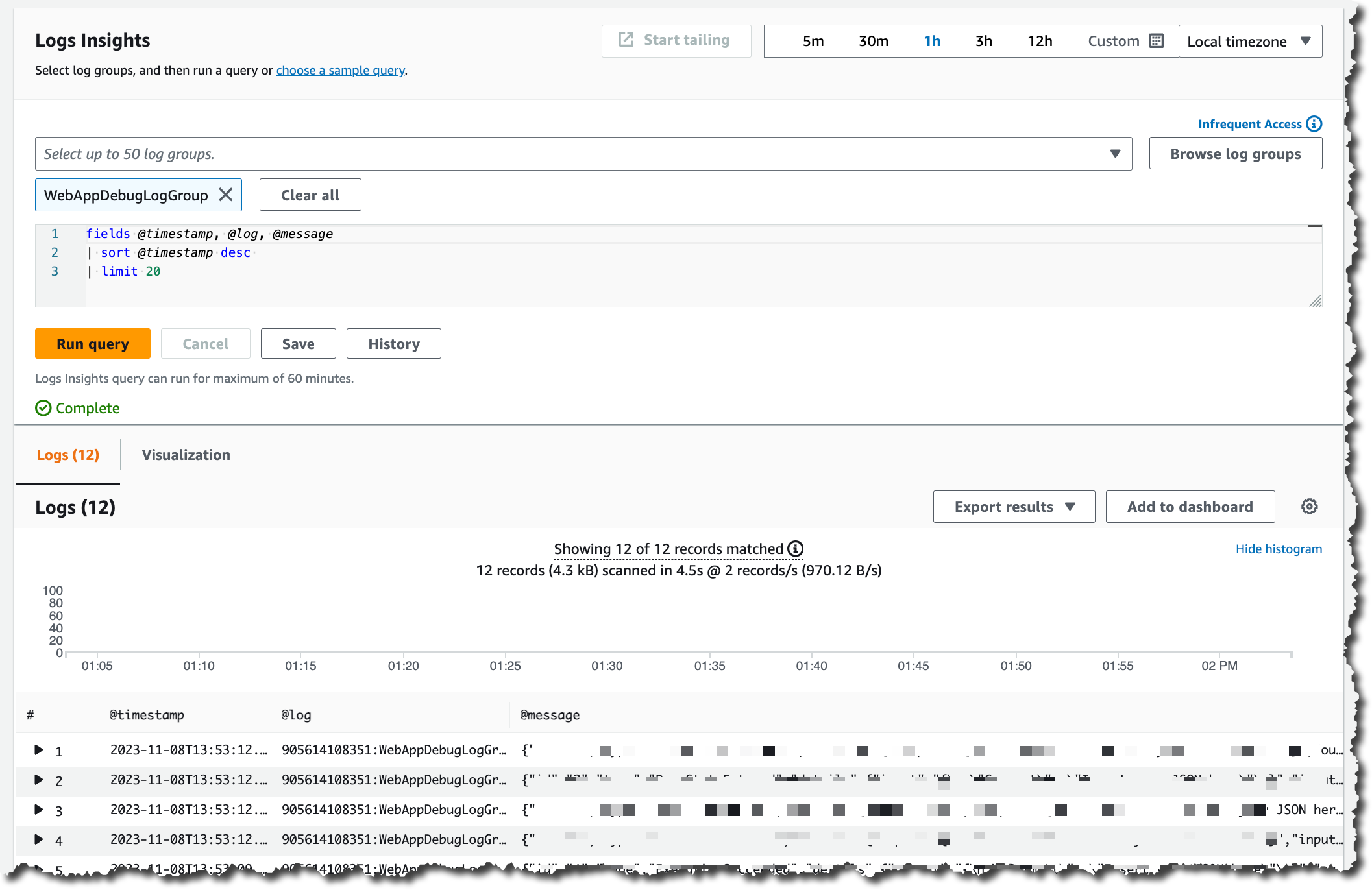Select the 3h time range
Screen dimensions: 1372x890
pos(983,41)
